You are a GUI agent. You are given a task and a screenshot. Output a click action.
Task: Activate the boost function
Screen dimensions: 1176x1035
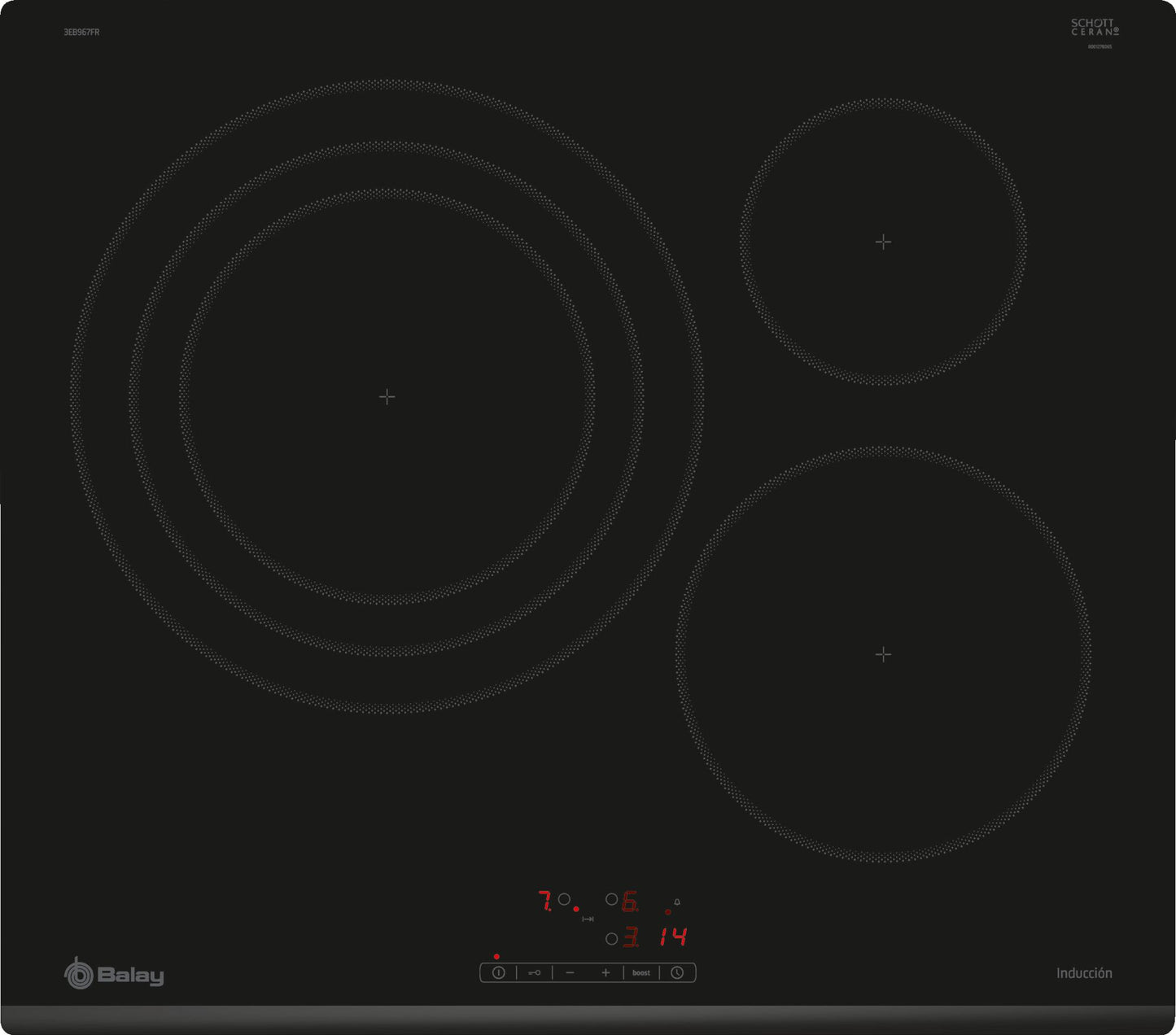641,973
